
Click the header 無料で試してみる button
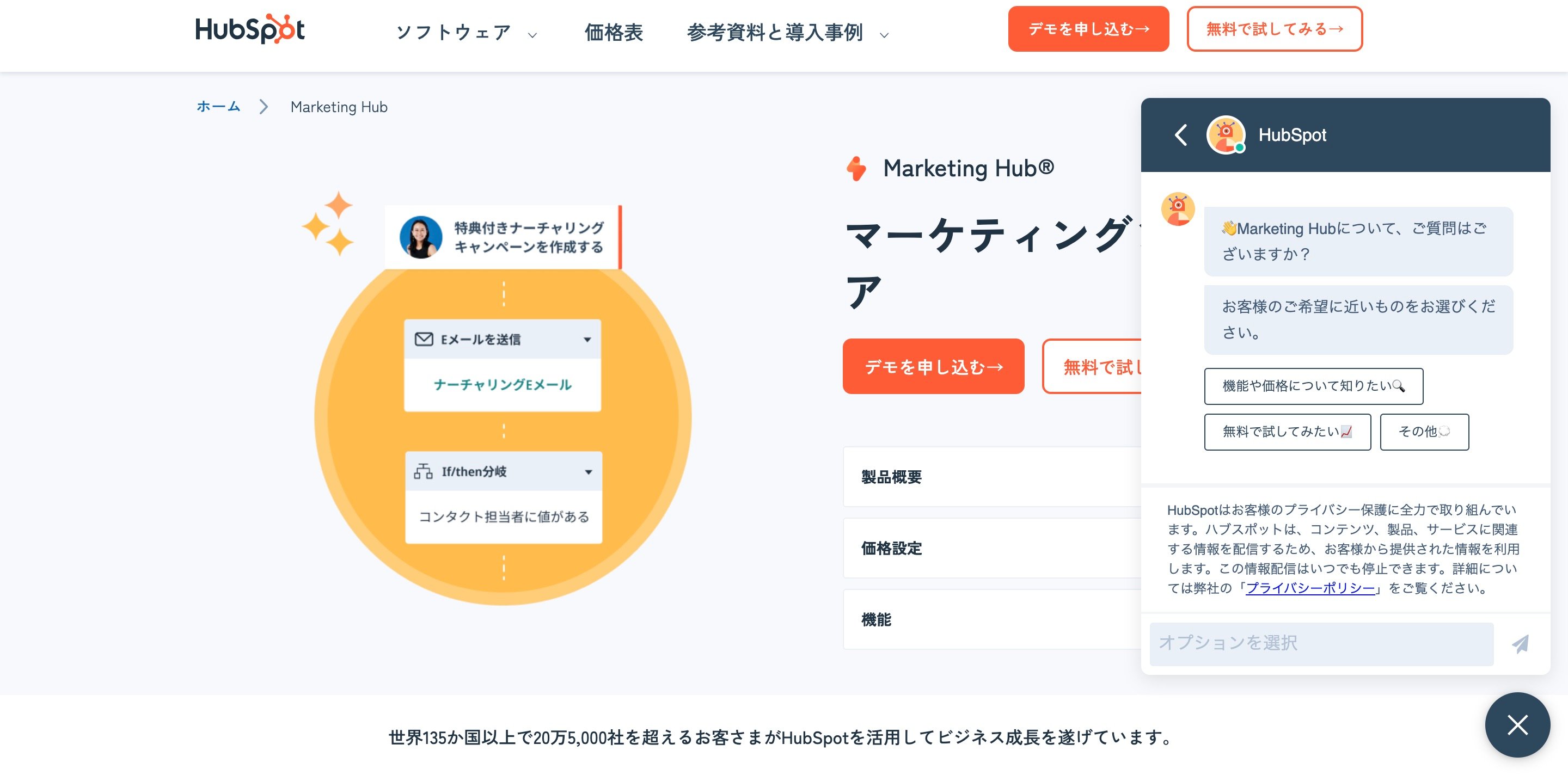point(1275,29)
